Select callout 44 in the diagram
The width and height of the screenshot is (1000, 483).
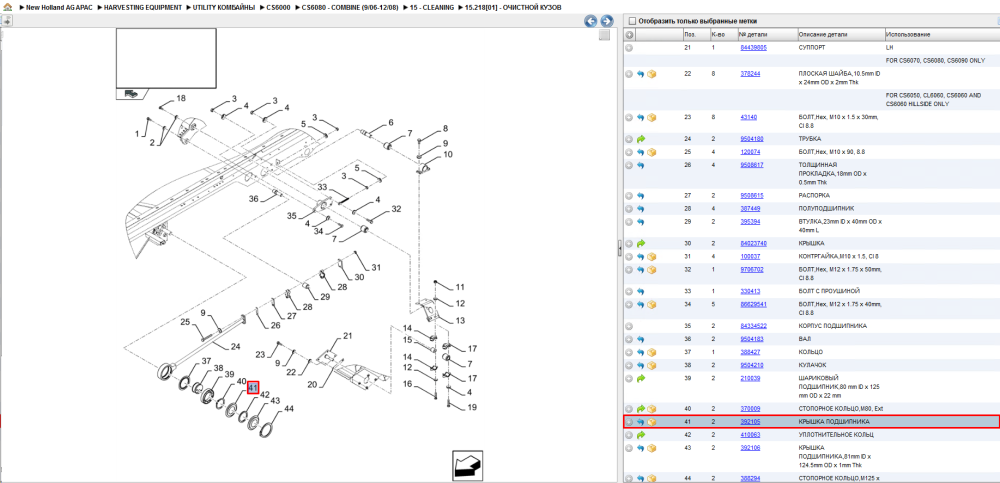click(x=288, y=408)
